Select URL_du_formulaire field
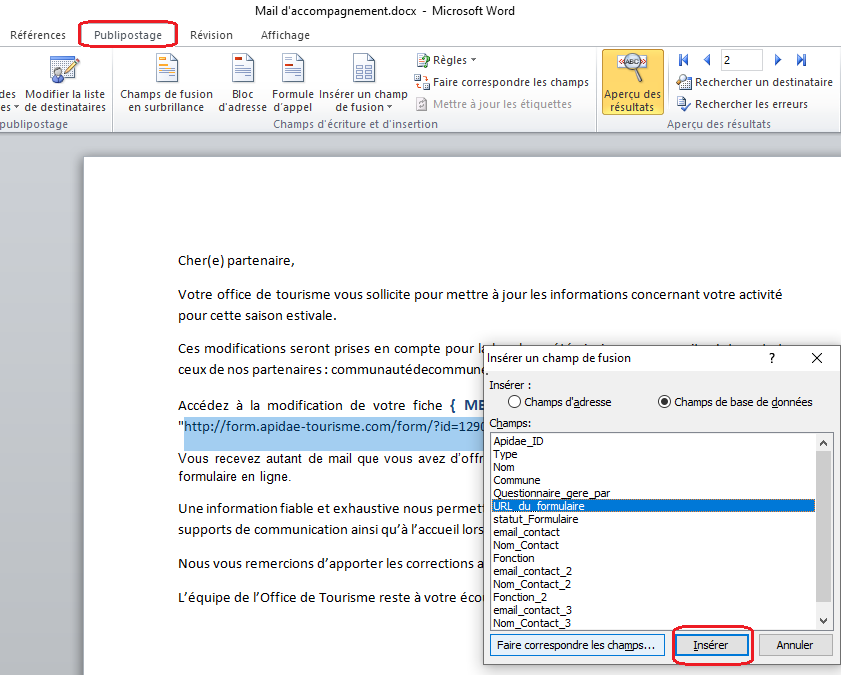The image size is (841, 675). [653, 506]
